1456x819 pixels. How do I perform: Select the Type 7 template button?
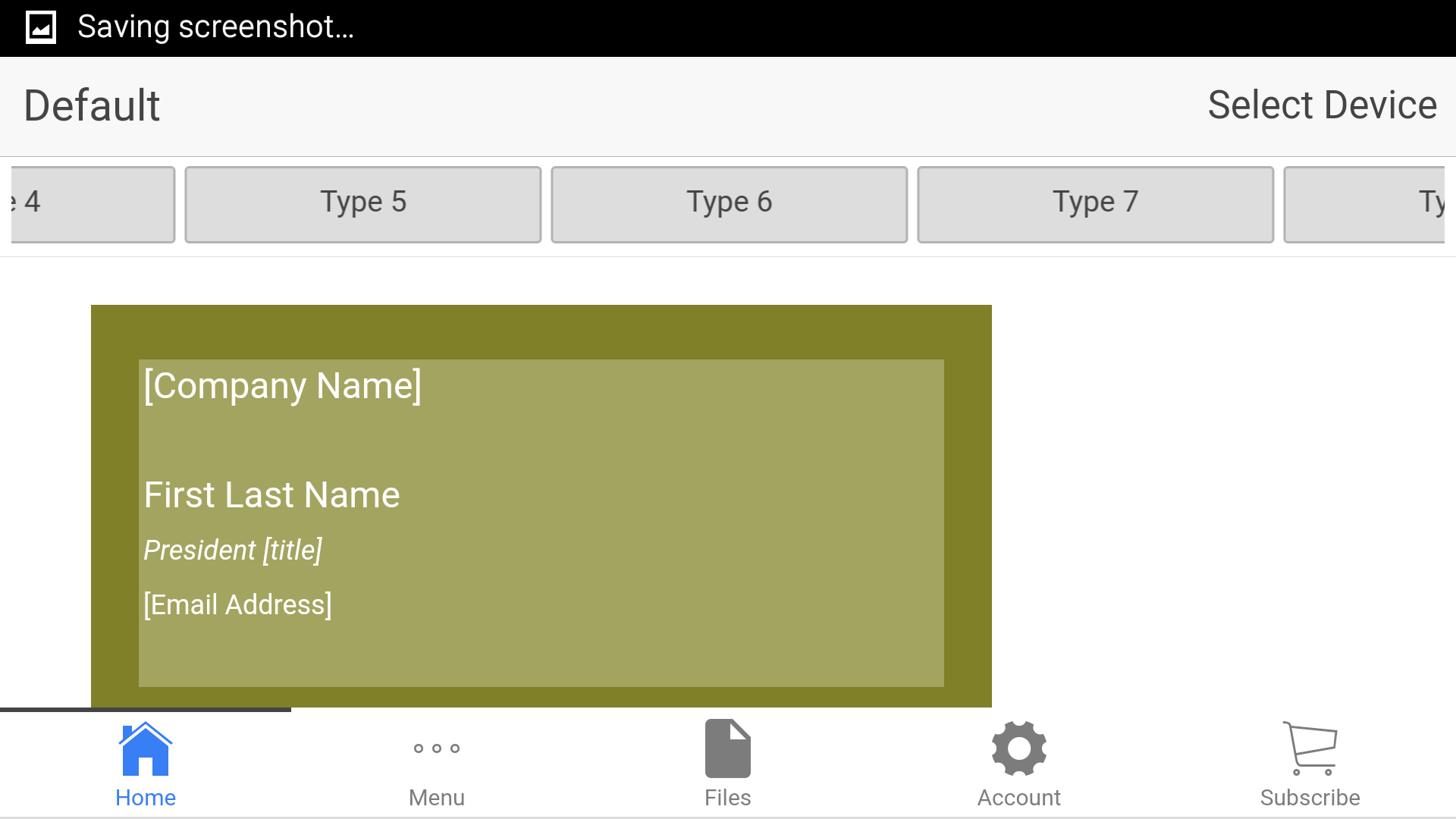click(1096, 205)
